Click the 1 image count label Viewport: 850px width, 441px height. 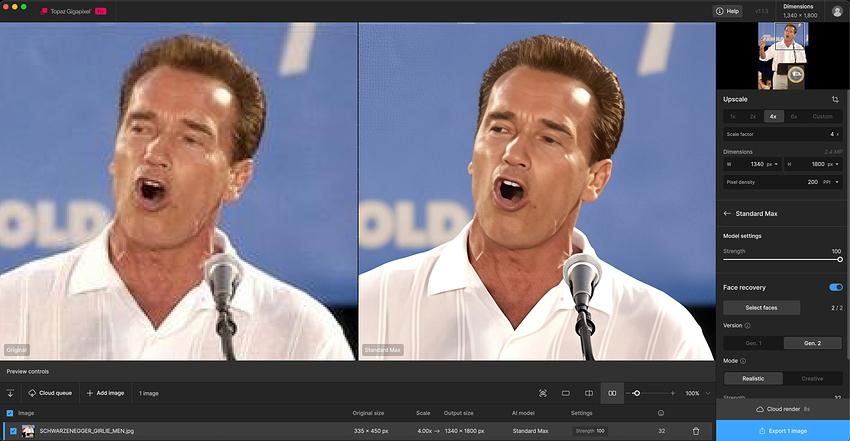(x=149, y=393)
